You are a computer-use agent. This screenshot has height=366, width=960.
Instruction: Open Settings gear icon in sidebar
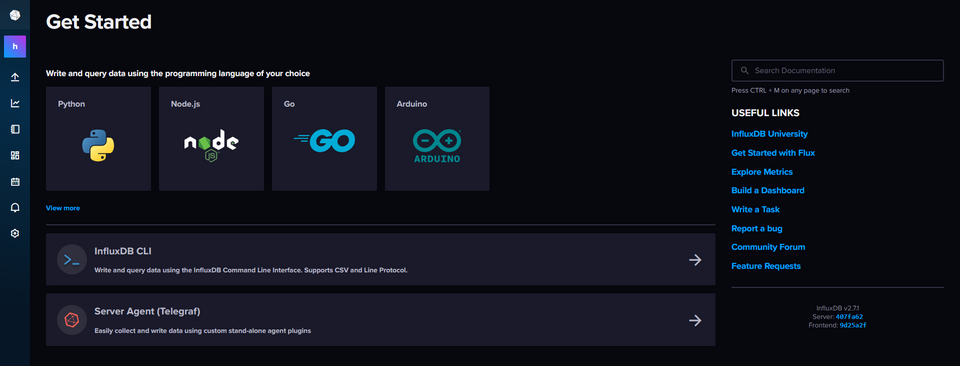15,233
